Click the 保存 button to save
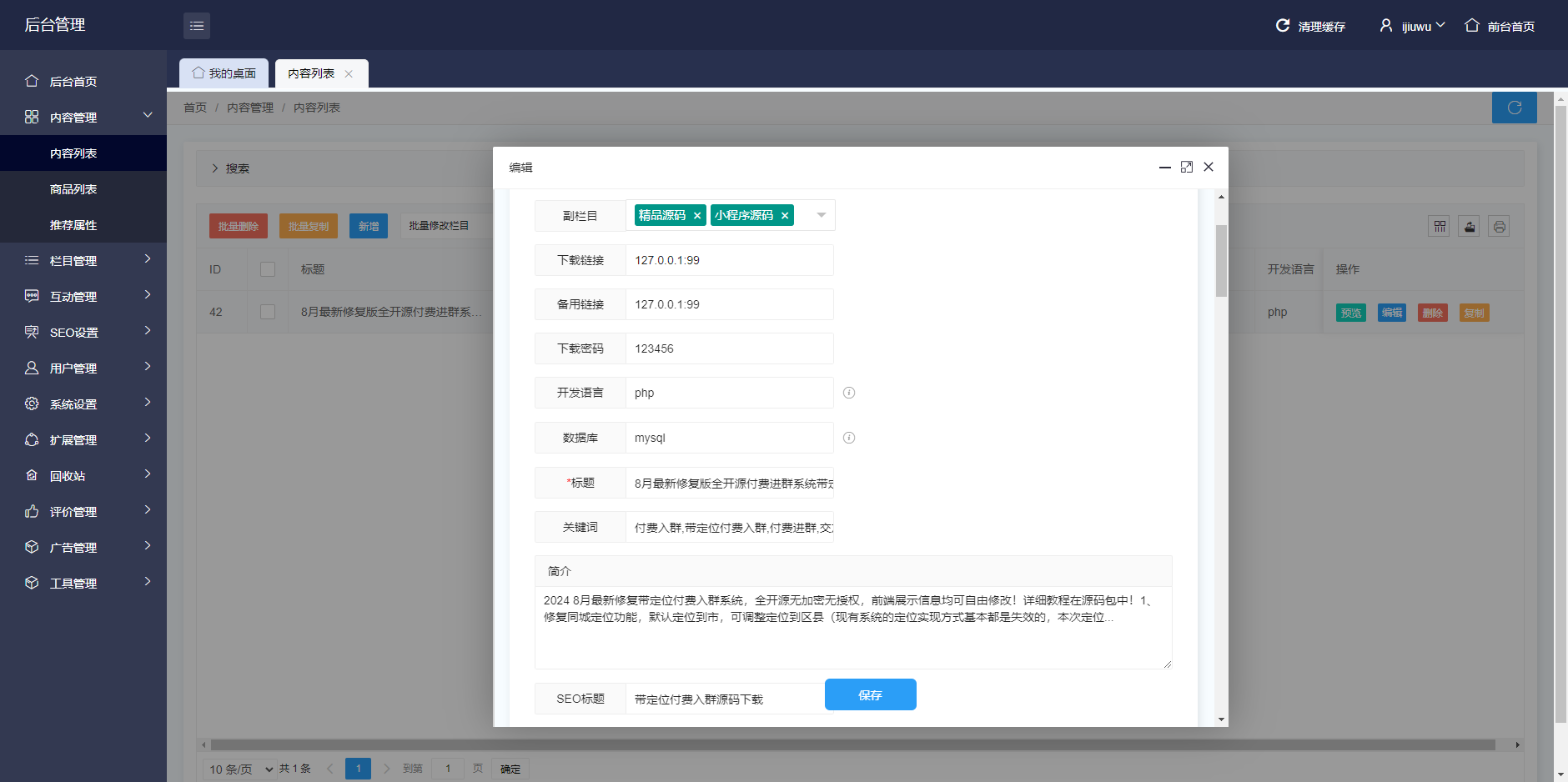Viewport: 1568px width, 782px height. pos(870,694)
